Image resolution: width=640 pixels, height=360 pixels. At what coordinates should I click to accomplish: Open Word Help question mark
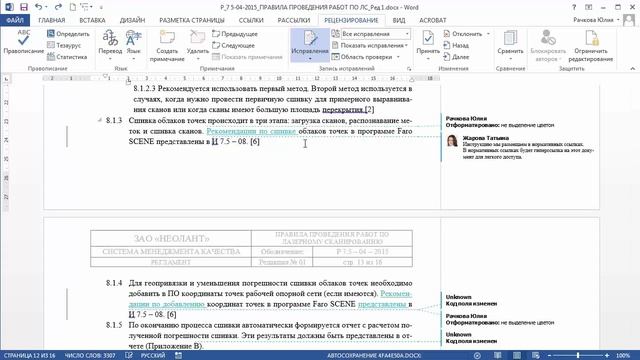point(574,7)
